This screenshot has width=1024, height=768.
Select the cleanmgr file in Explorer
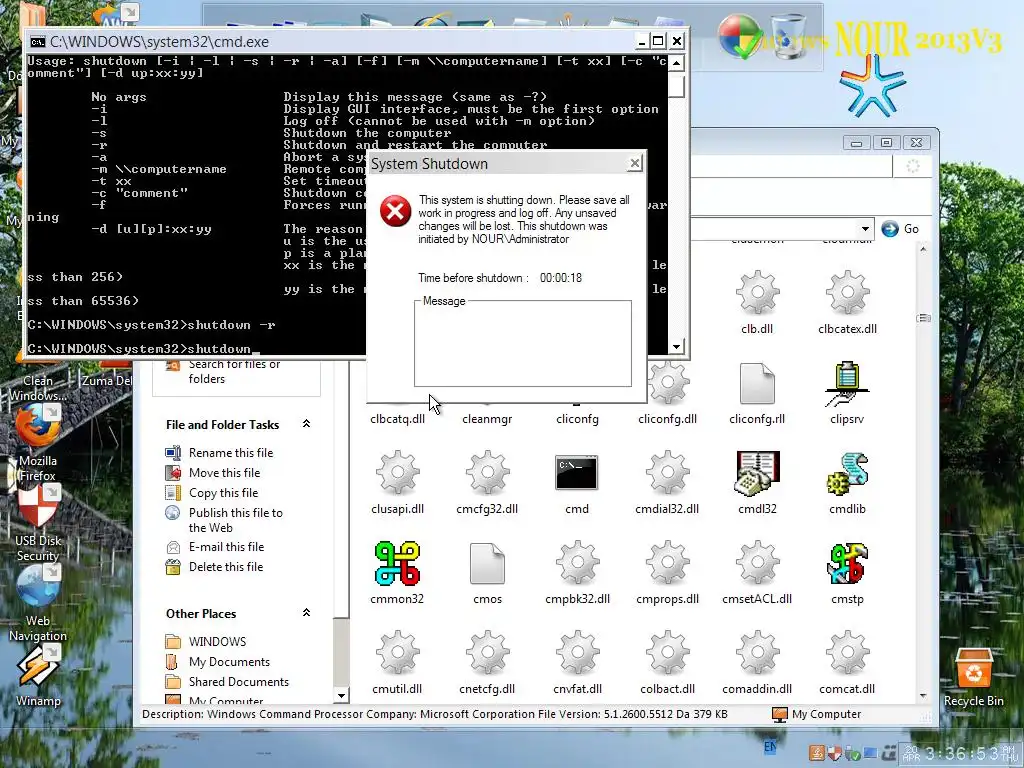487,419
